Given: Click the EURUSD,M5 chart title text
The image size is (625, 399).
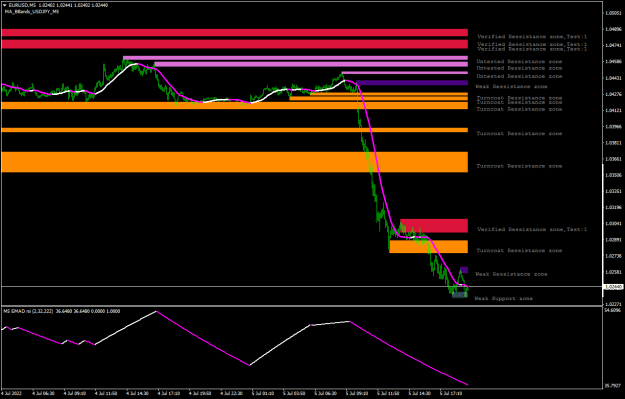Looking at the screenshot, I should click(22, 5).
